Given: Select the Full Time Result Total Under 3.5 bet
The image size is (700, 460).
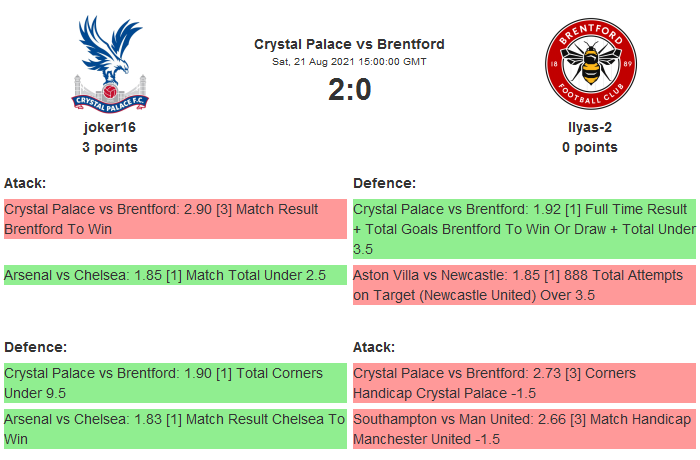Looking at the screenshot, I should (x=524, y=229).
